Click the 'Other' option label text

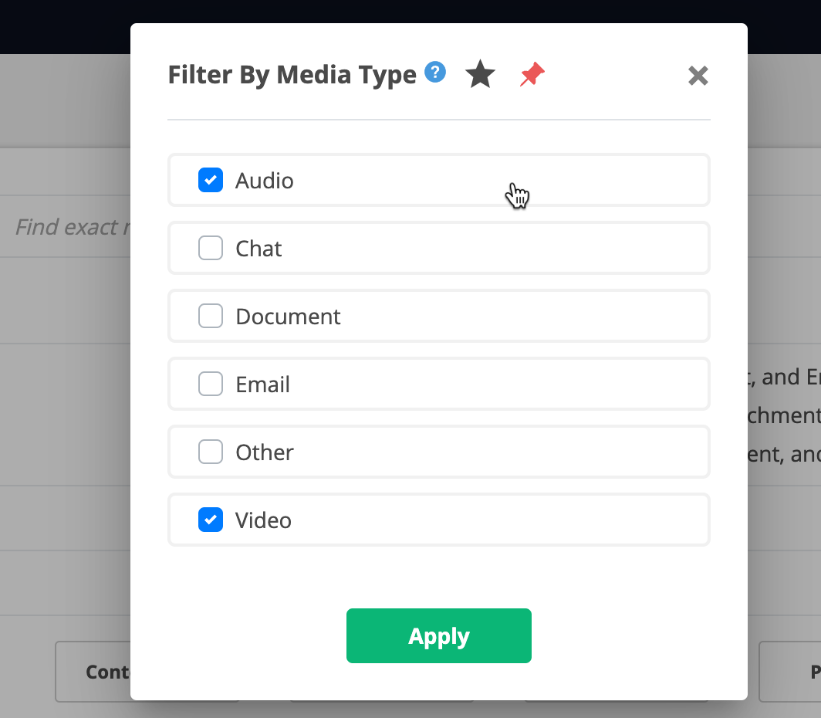(x=265, y=453)
